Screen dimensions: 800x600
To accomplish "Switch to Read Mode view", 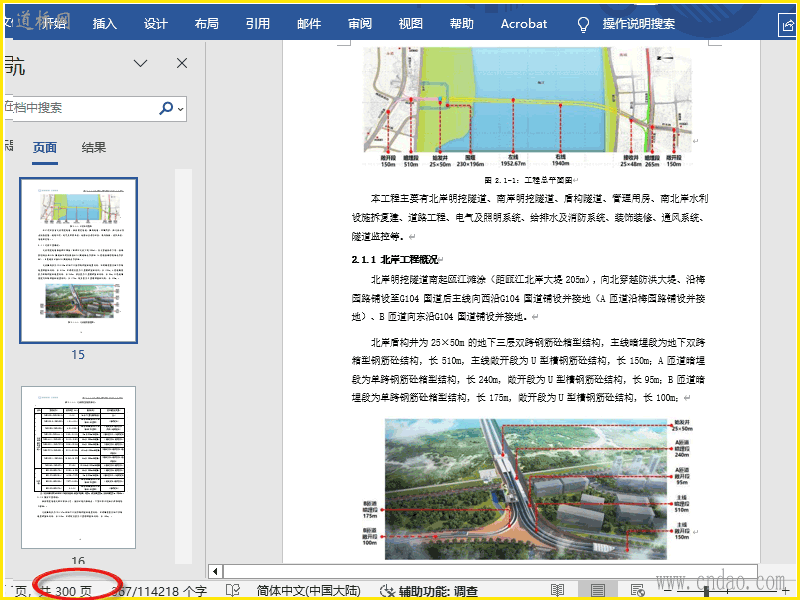I will (558, 591).
